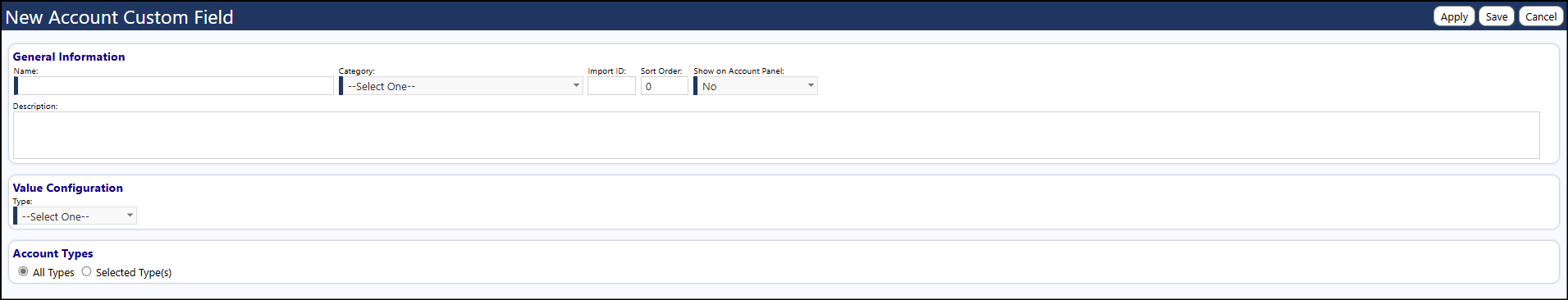Open the Show on Account Panel dropdown

click(756, 86)
